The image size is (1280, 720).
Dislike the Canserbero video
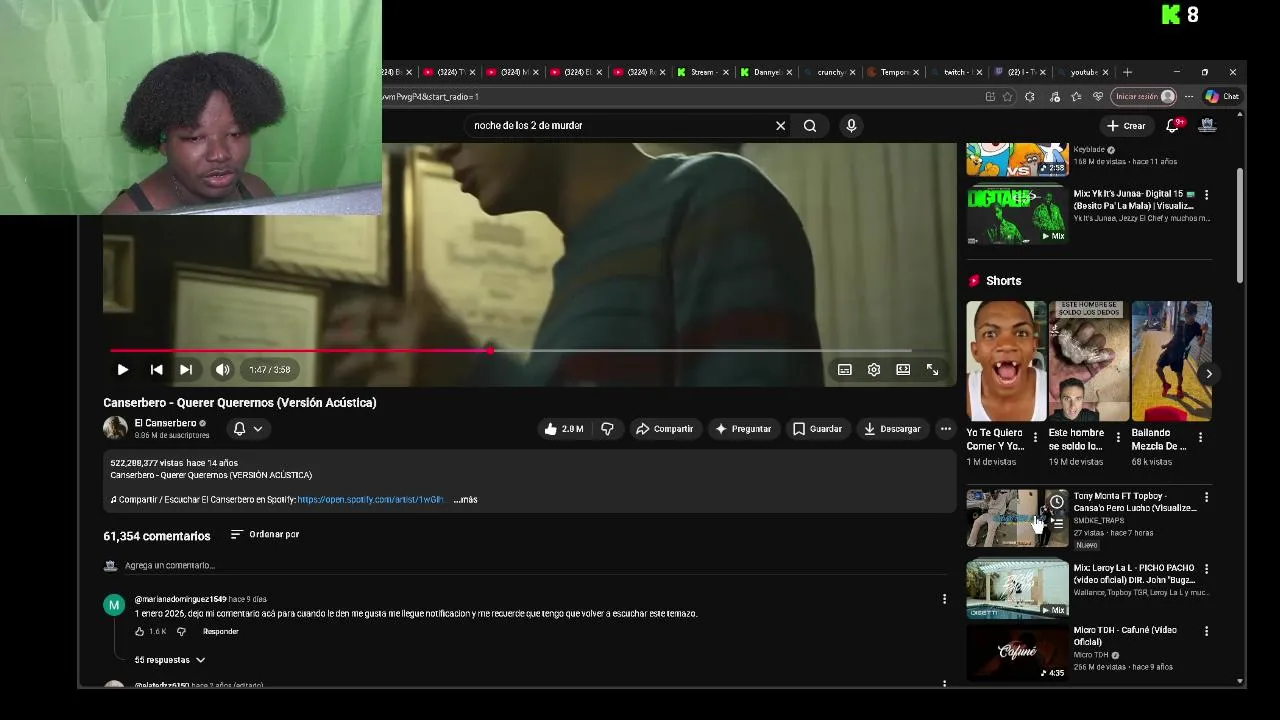[x=607, y=429]
